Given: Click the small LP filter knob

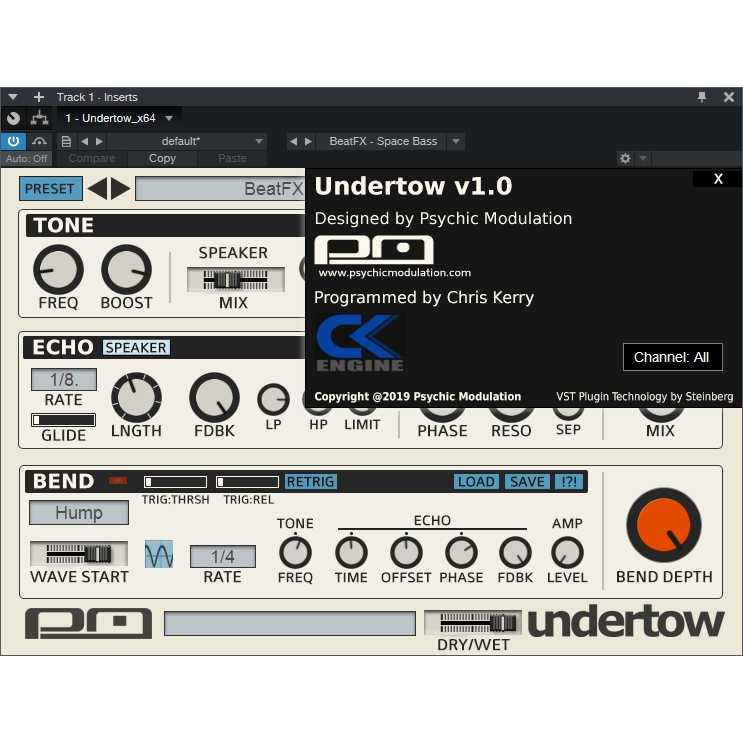Looking at the screenshot, I should pyautogui.click(x=273, y=399).
